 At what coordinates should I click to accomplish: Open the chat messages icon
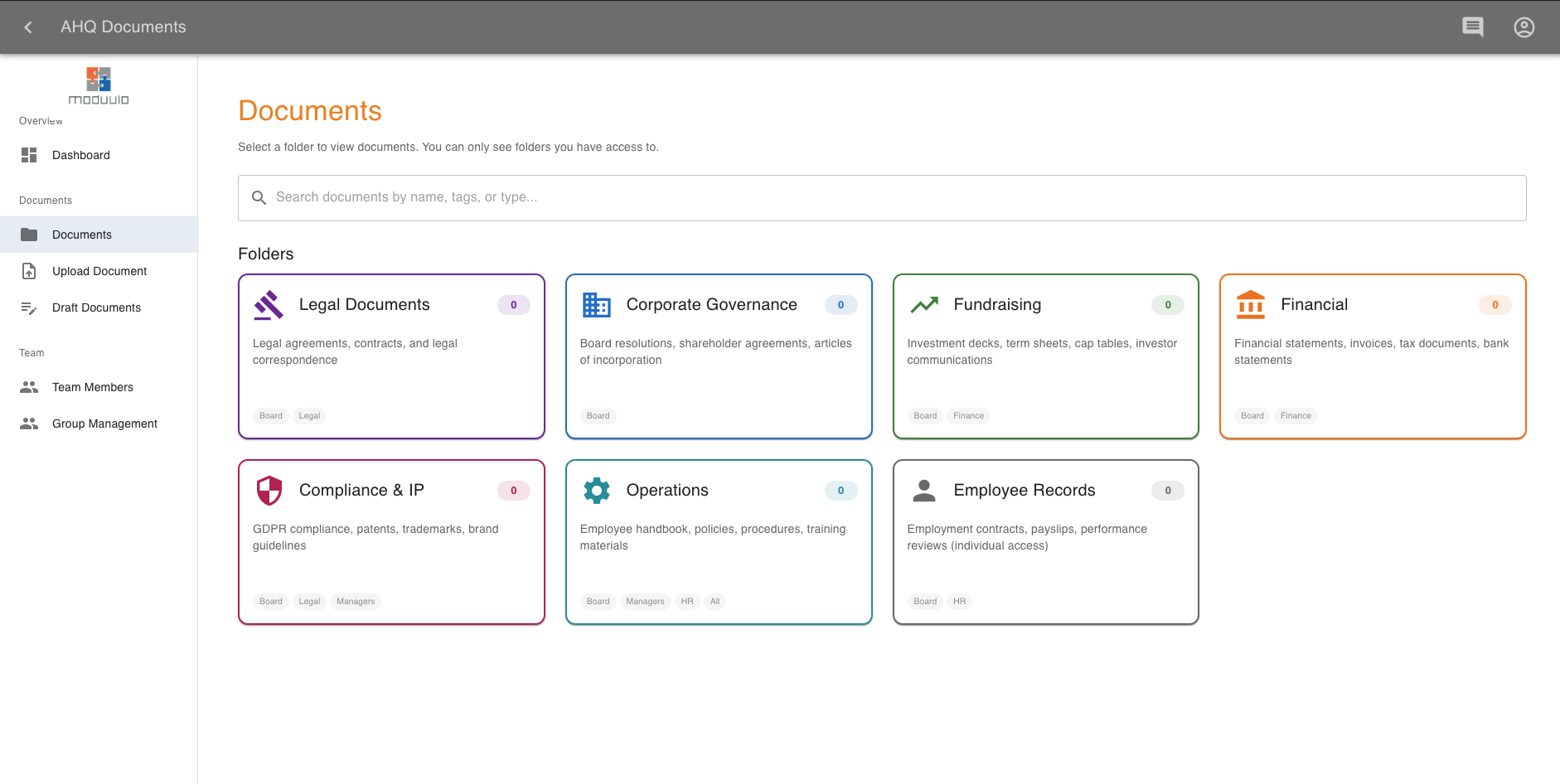[x=1472, y=27]
